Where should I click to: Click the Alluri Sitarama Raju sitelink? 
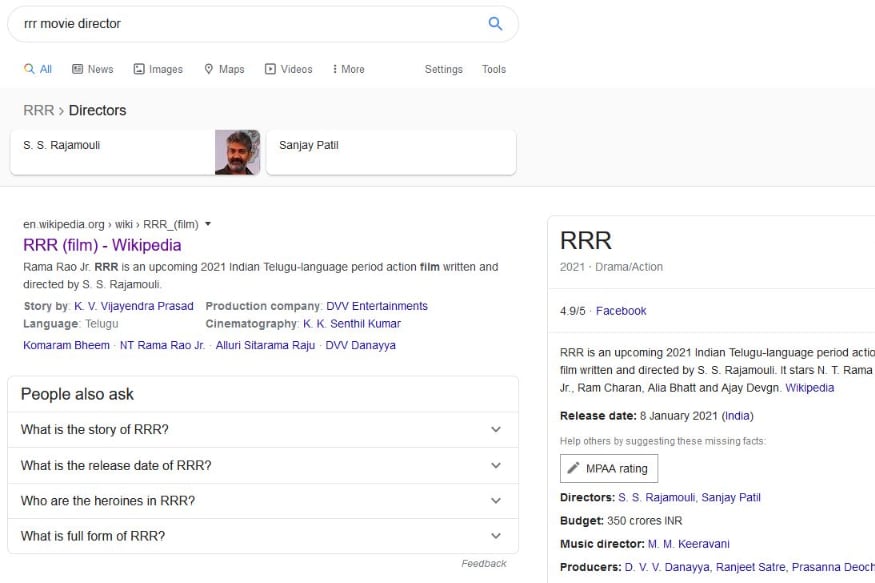(266, 345)
